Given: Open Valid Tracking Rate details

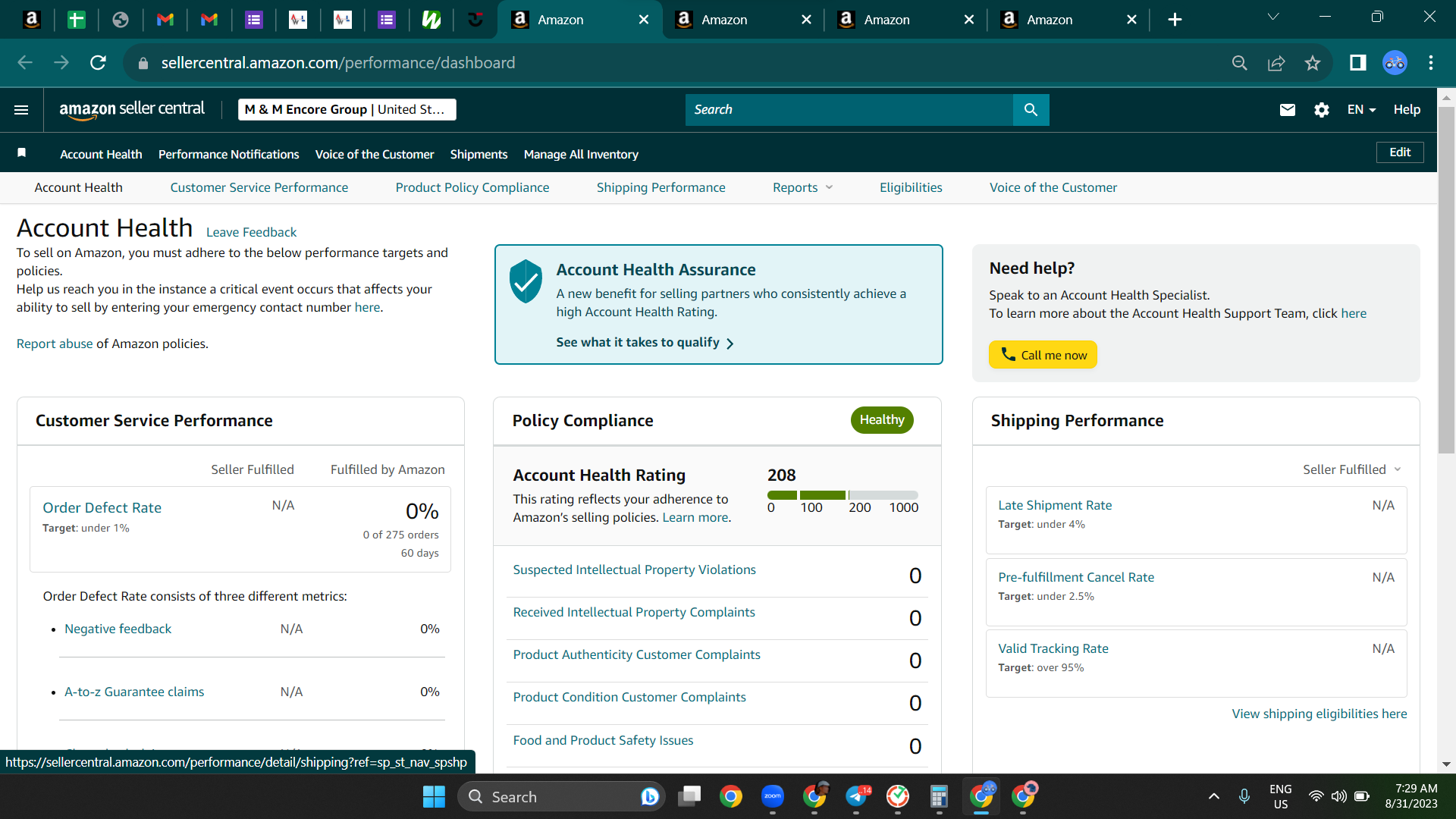Looking at the screenshot, I should 1053,648.
